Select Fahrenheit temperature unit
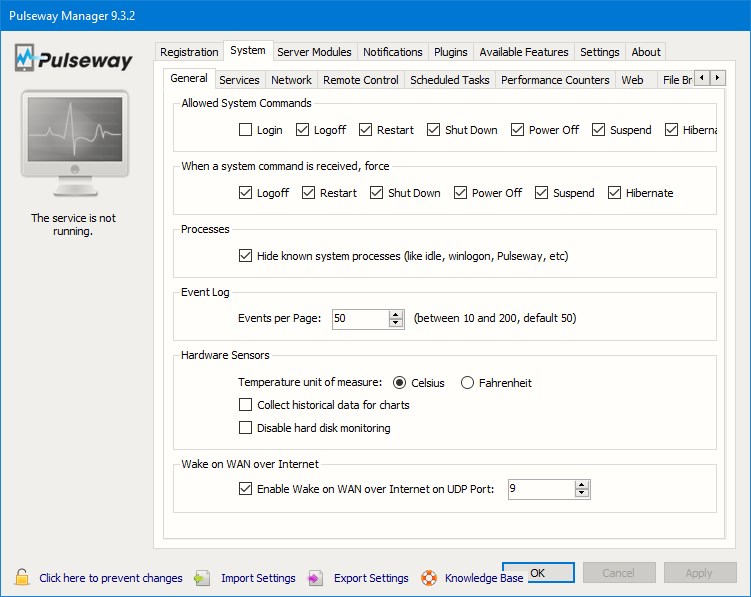The image size is (751, 597). [467, 382]
